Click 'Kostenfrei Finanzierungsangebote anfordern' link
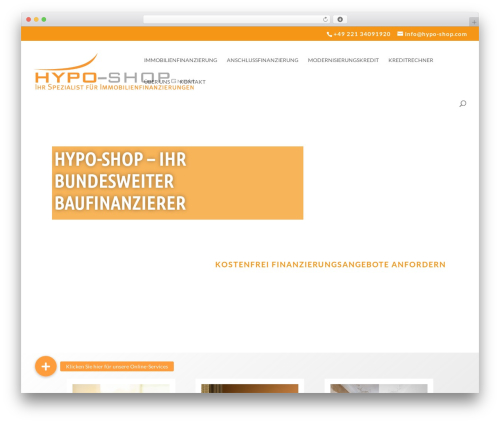Screen dimensions: 500x423 (x=330, y=265)
